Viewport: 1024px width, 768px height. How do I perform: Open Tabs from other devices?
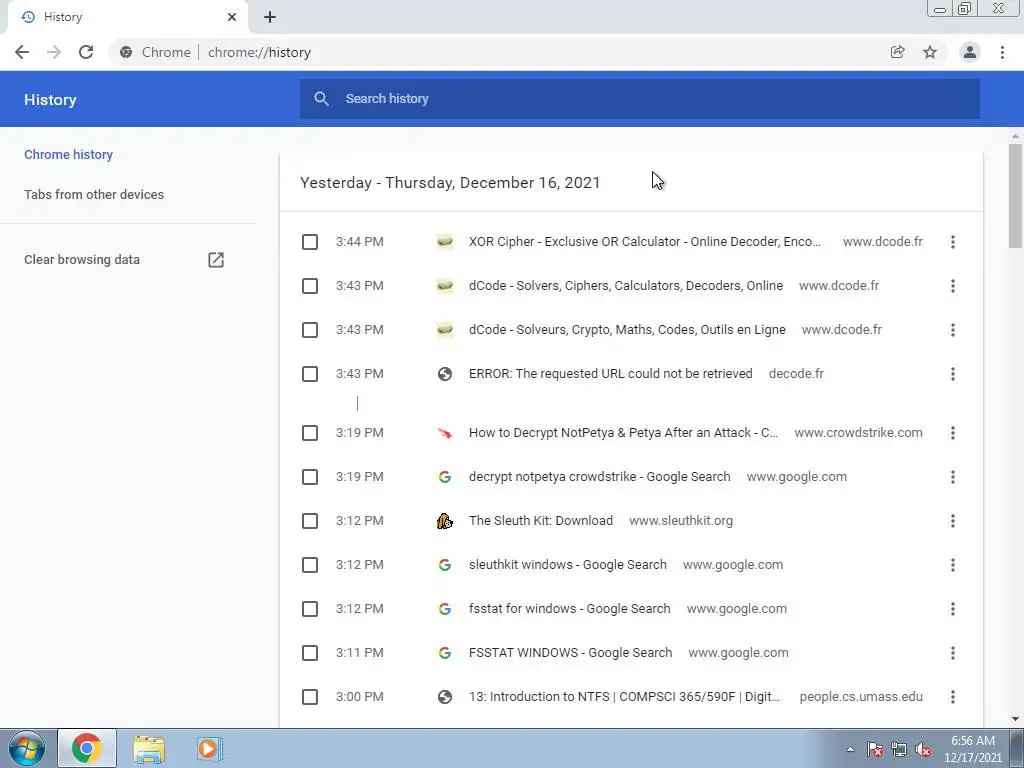(94, 195)
